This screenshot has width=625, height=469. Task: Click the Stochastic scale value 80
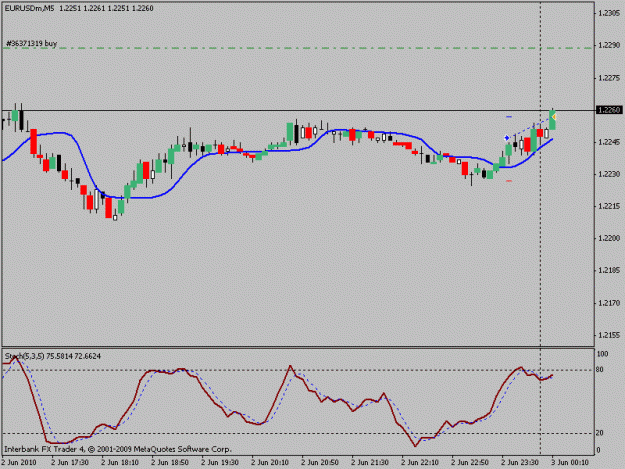600,370
